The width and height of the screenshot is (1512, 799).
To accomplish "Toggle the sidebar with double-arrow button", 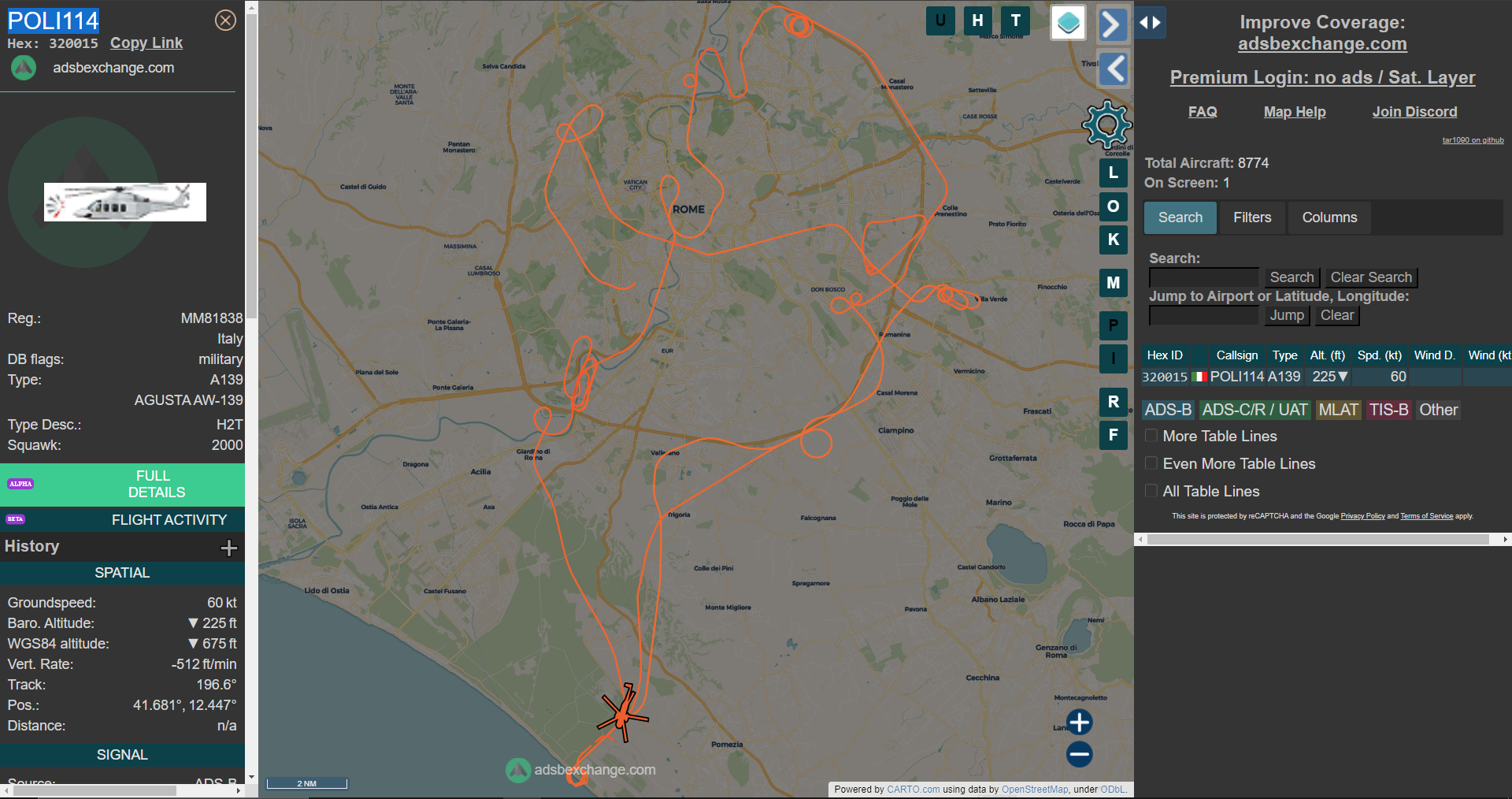I will click(x=1151, y=22).
